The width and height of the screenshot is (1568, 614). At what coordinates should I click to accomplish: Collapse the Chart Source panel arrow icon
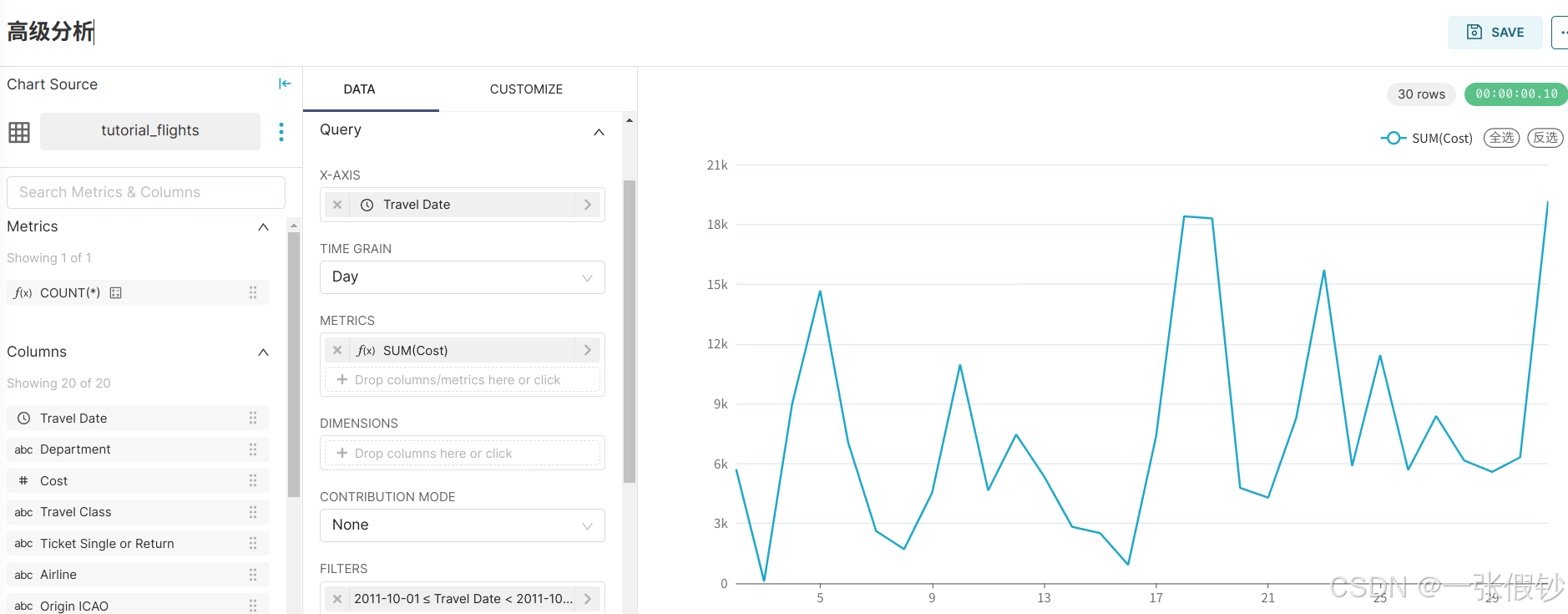tap(285, 84)
